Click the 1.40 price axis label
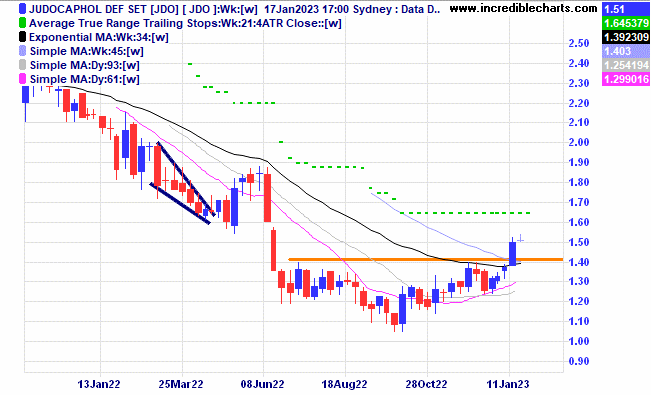The height and width of the screenshot is (395, 651). (578, 262)
